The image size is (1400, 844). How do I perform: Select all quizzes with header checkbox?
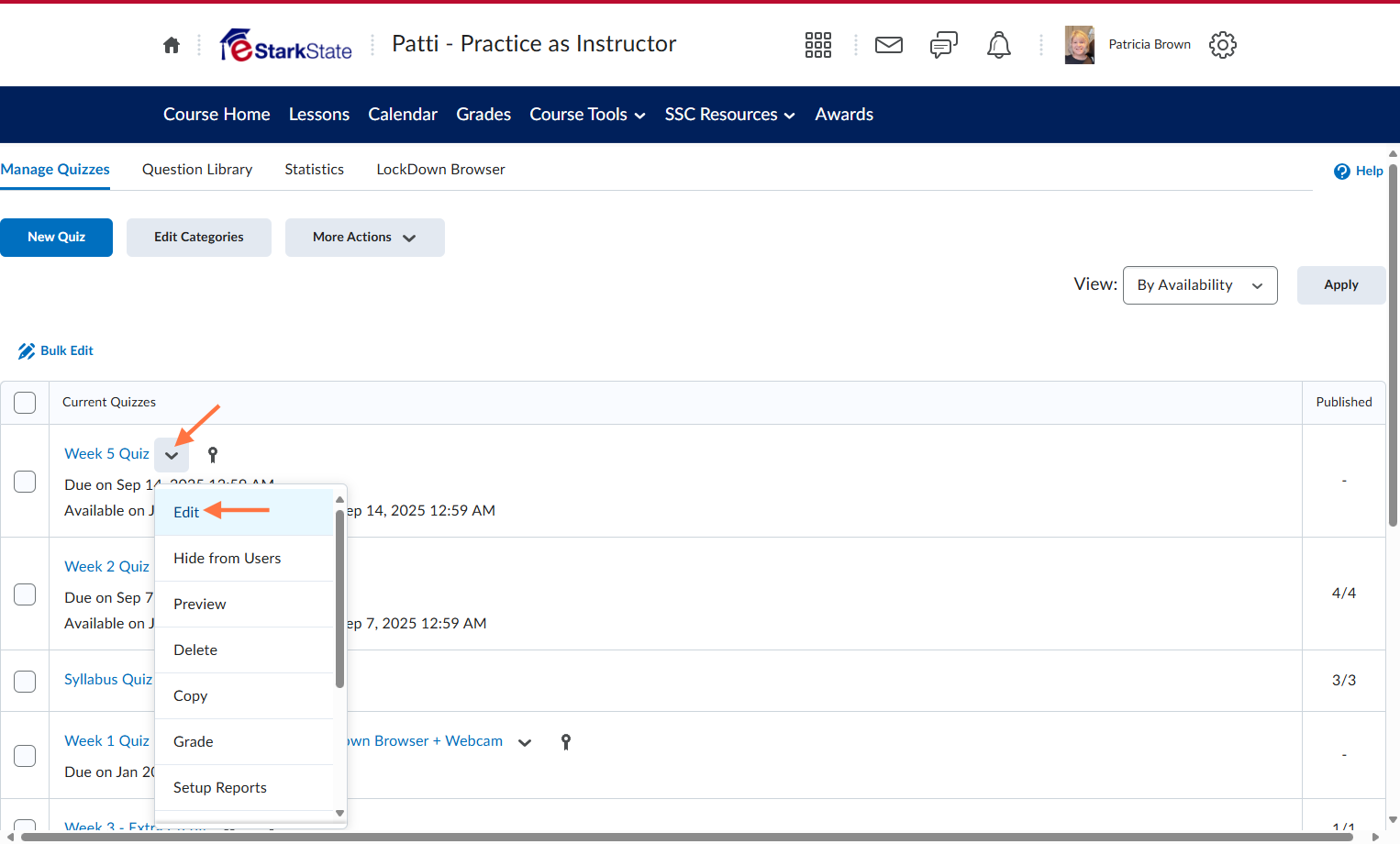(25, 403)
